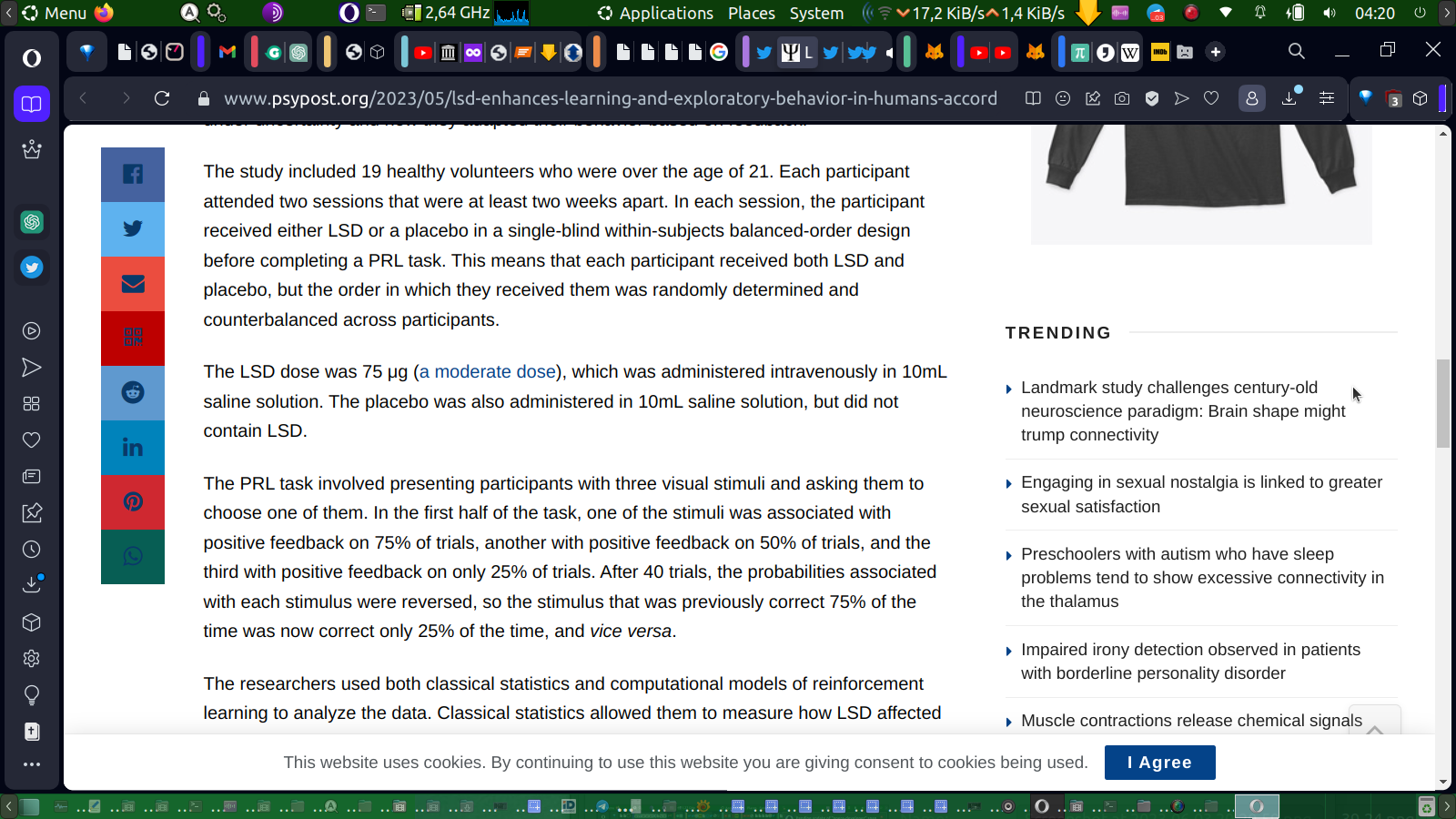Click the long-sleeve shirt product image
The width and height of the screenshot is (1456, 819).
[1201, 184]
